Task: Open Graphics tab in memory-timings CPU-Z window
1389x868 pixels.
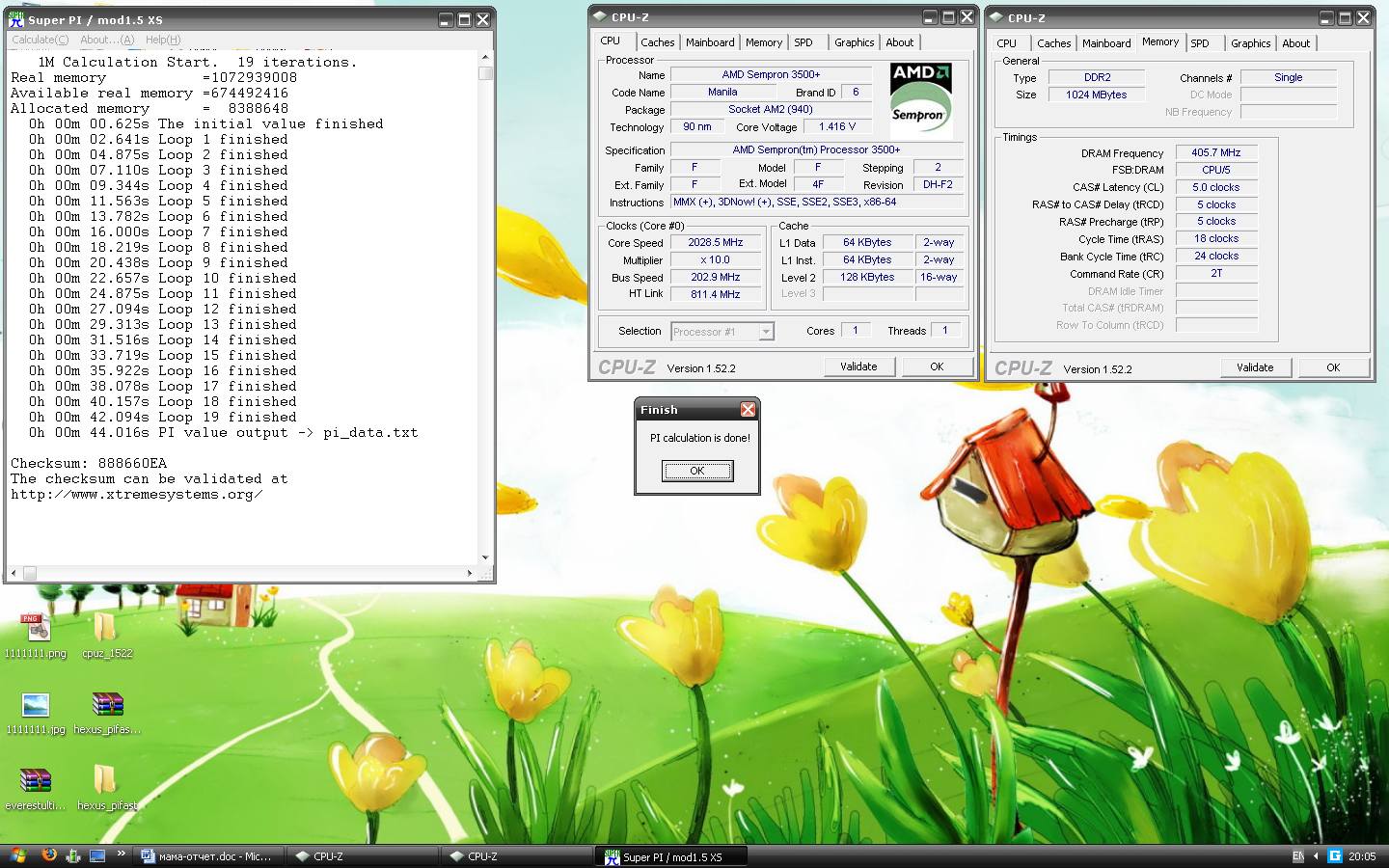Action: pos(1251,43)
